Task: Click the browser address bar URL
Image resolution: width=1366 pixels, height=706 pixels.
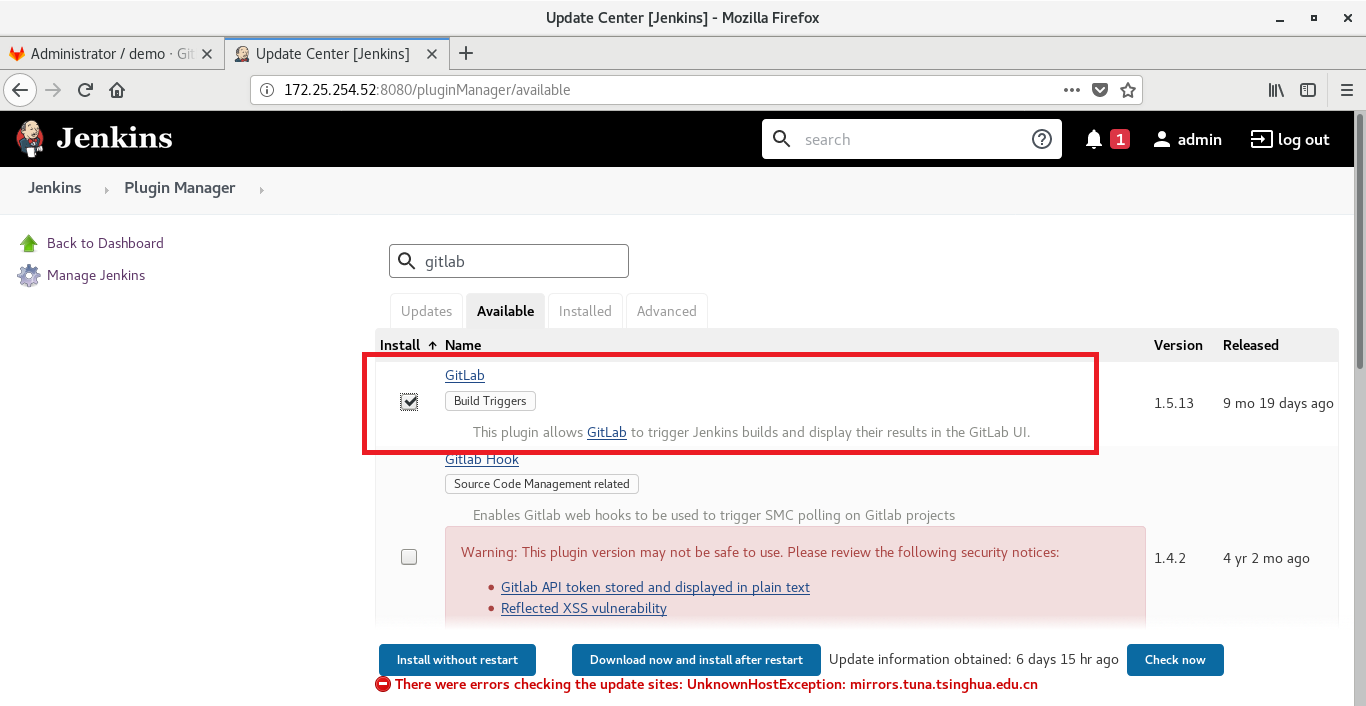Action: tap(427, 90)
